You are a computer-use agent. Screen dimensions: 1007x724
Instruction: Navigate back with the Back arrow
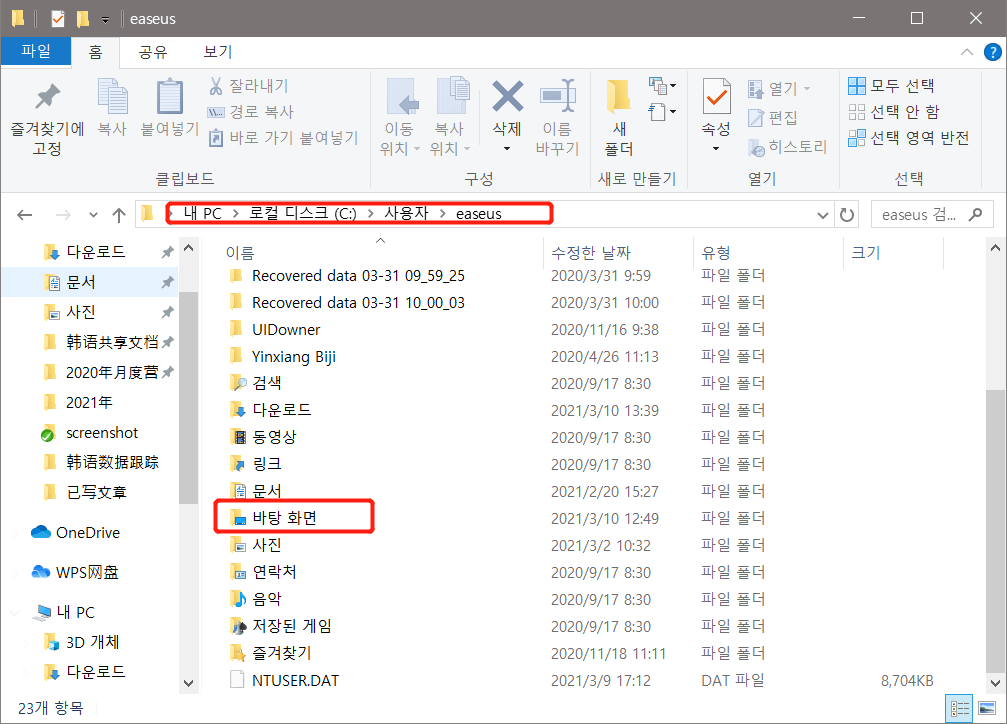(24, 213)
